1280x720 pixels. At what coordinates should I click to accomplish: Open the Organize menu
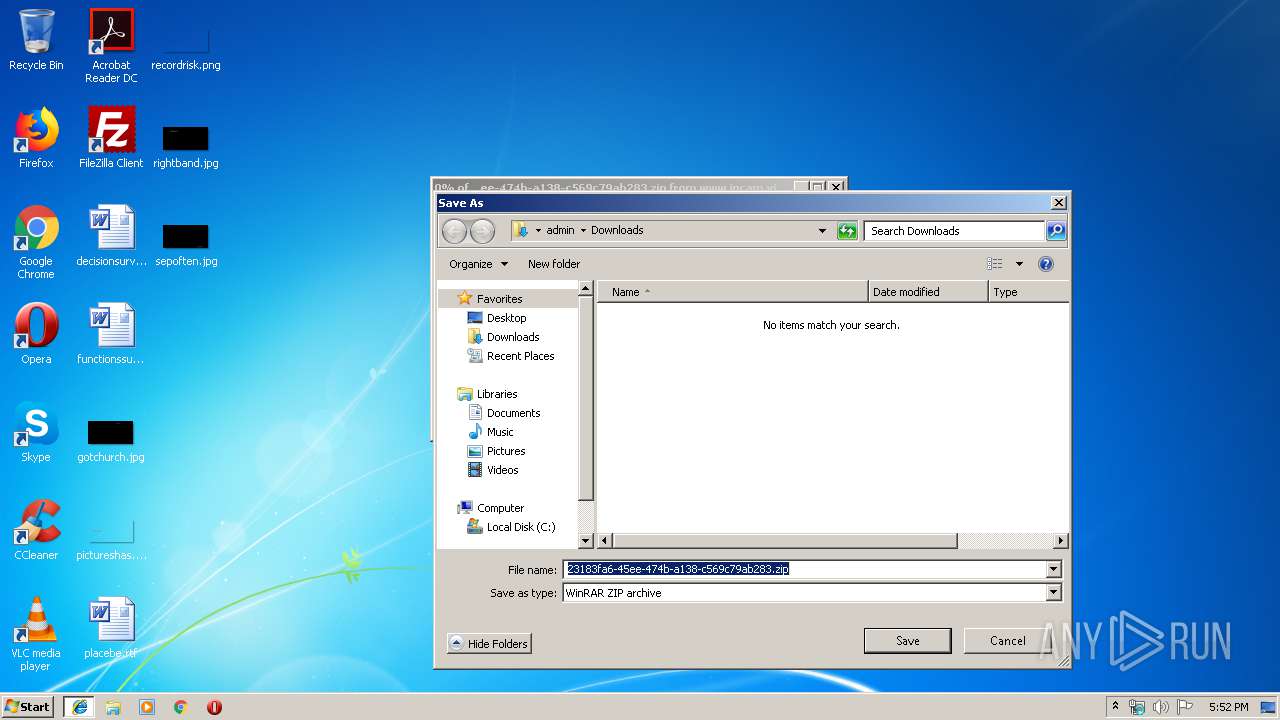pyautogui.click(x=478, y=264)
